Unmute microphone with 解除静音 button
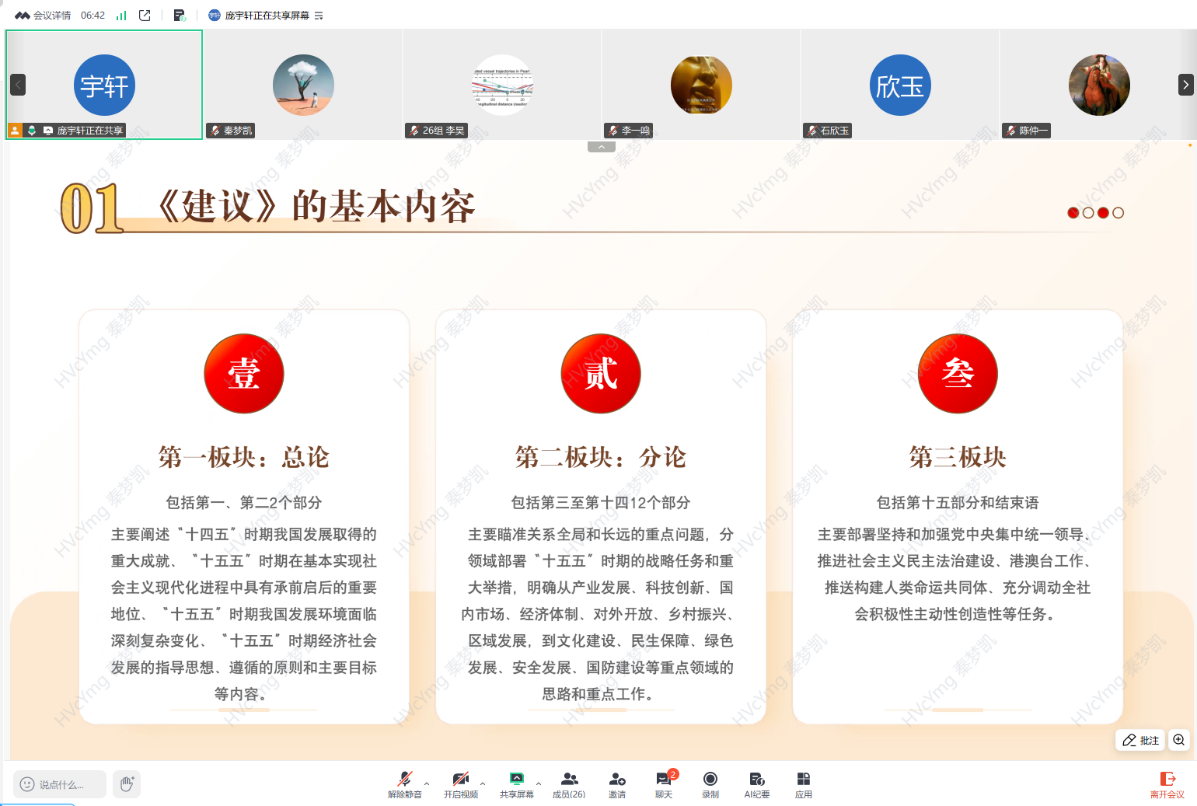The height and width of the screenshot is (806, 1197). click(404, 783)
